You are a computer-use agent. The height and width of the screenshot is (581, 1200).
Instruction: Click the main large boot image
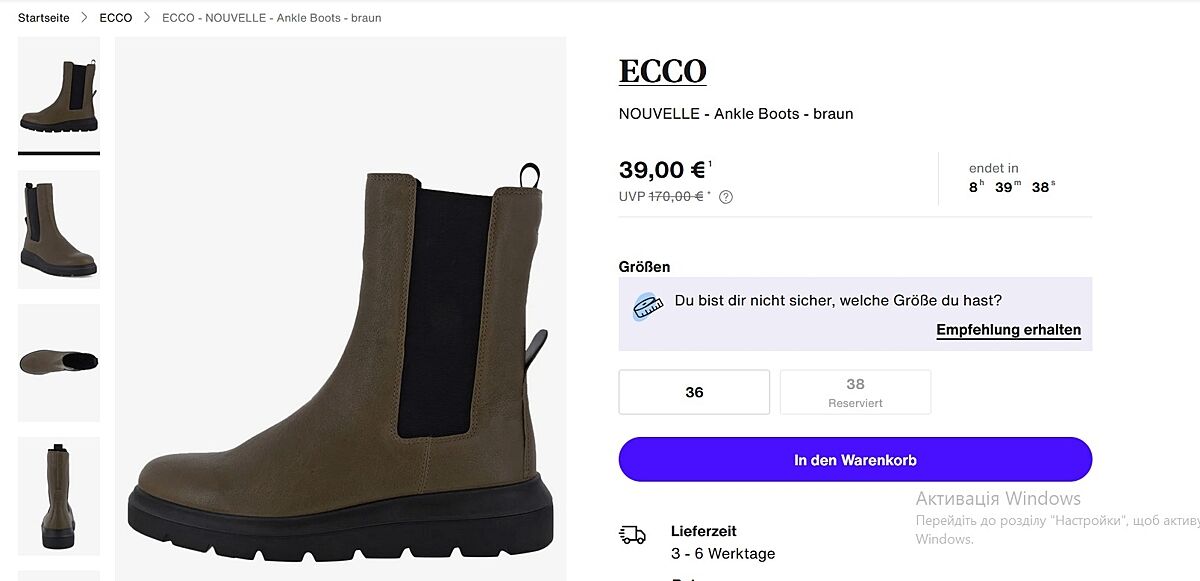click(x=340, y=360)
